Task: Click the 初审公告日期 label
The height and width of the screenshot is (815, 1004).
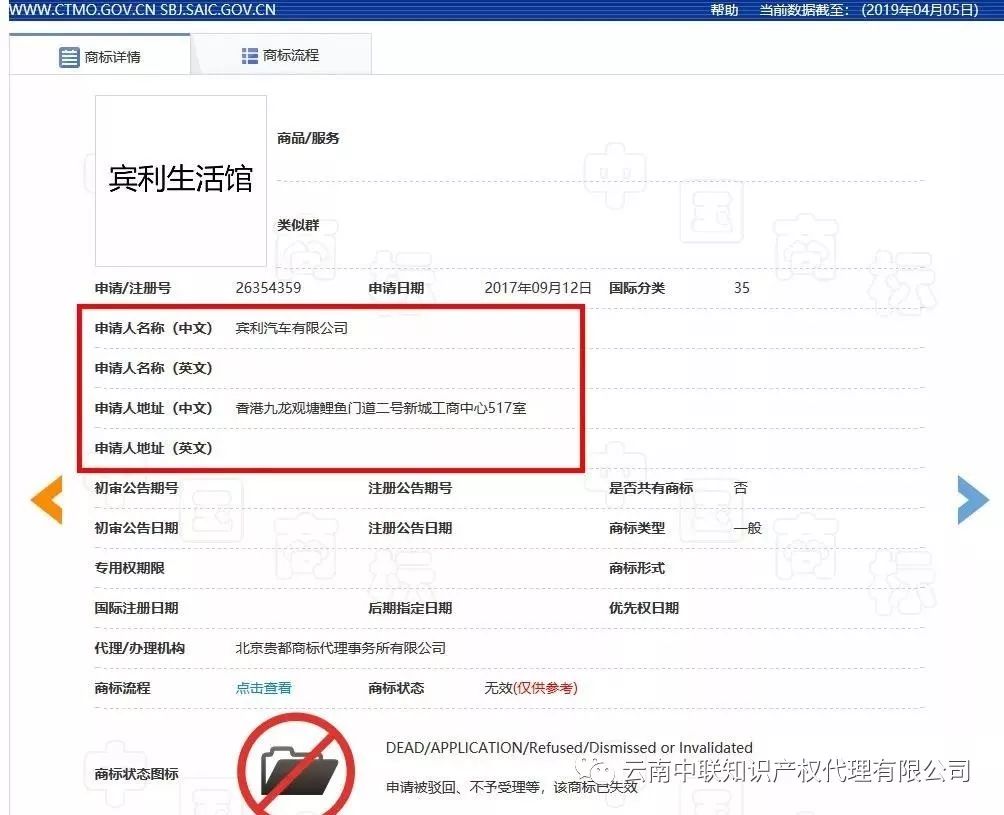Action: (x=136, y=528)
